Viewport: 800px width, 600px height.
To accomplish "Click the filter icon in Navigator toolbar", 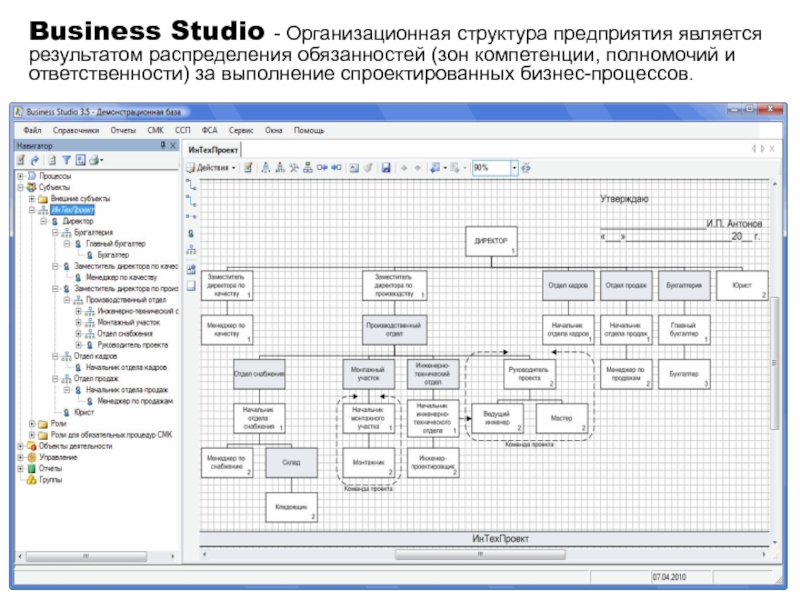I will pos(66,160).
